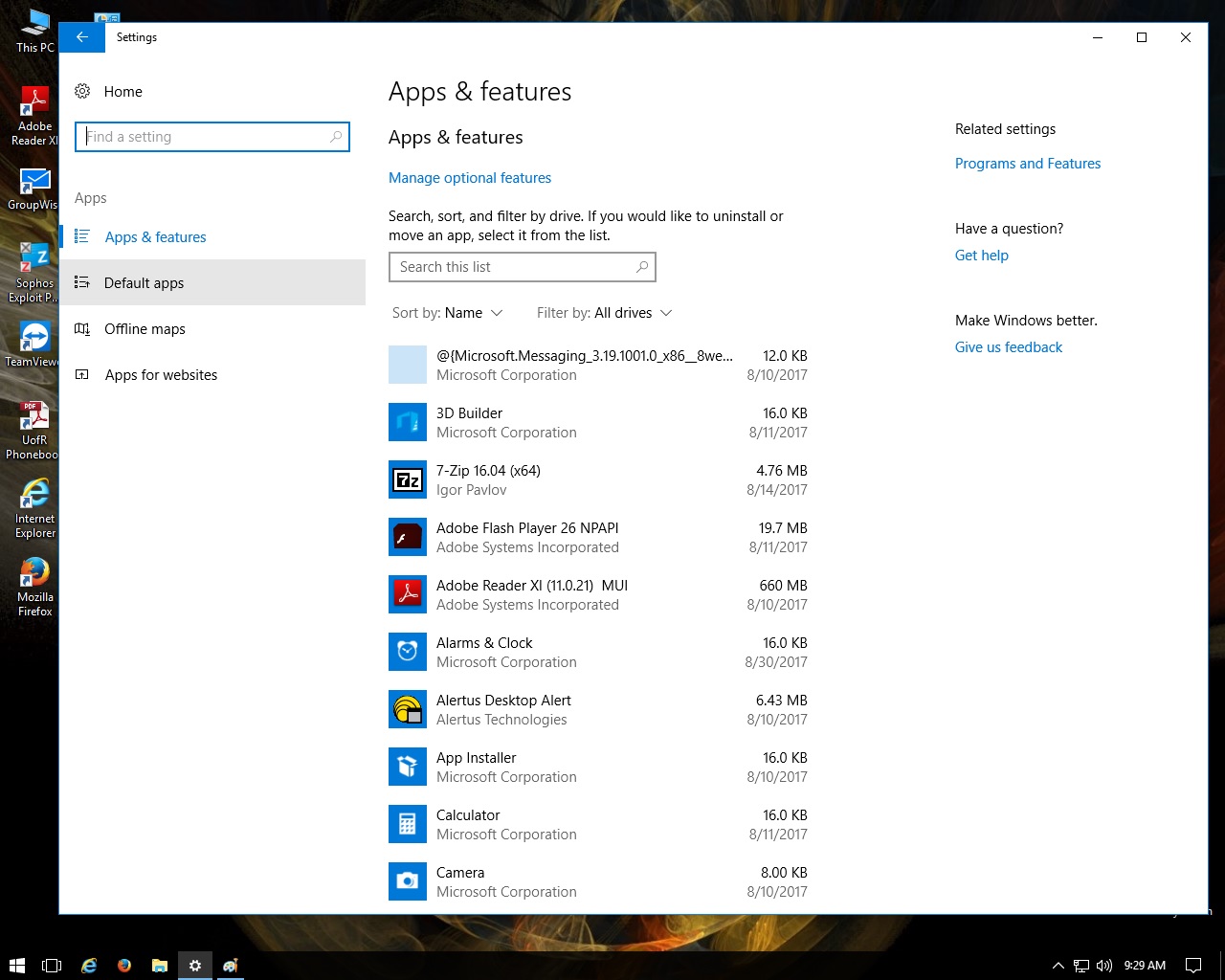This screenshot has width=1225, height=980.
Task: Open Programs and Features link
Action: 1028,164
